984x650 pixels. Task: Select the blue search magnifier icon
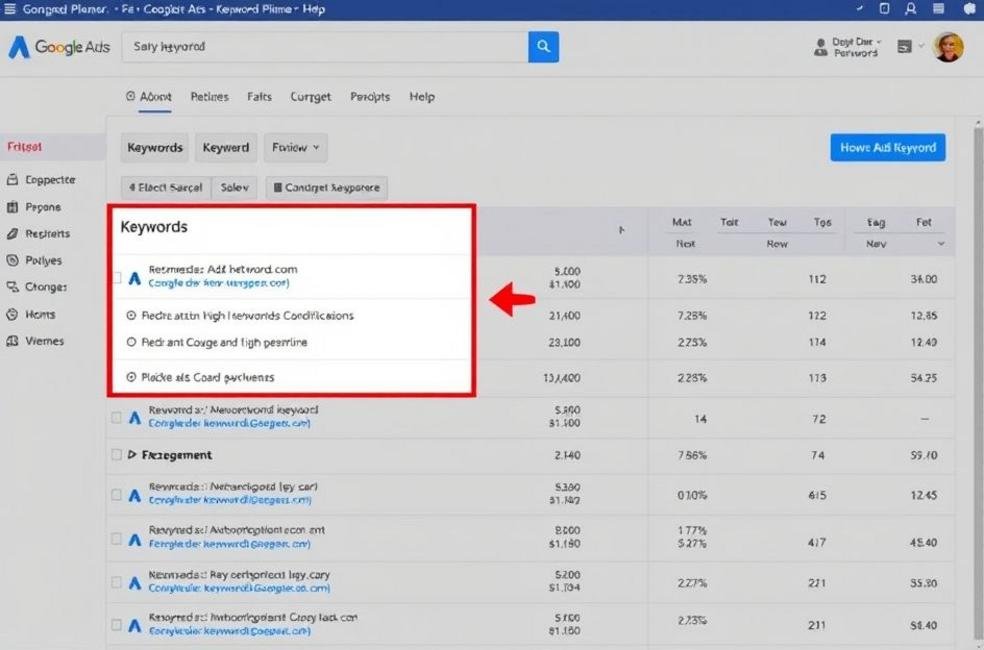pyautogui.click(x=543, y=47)
